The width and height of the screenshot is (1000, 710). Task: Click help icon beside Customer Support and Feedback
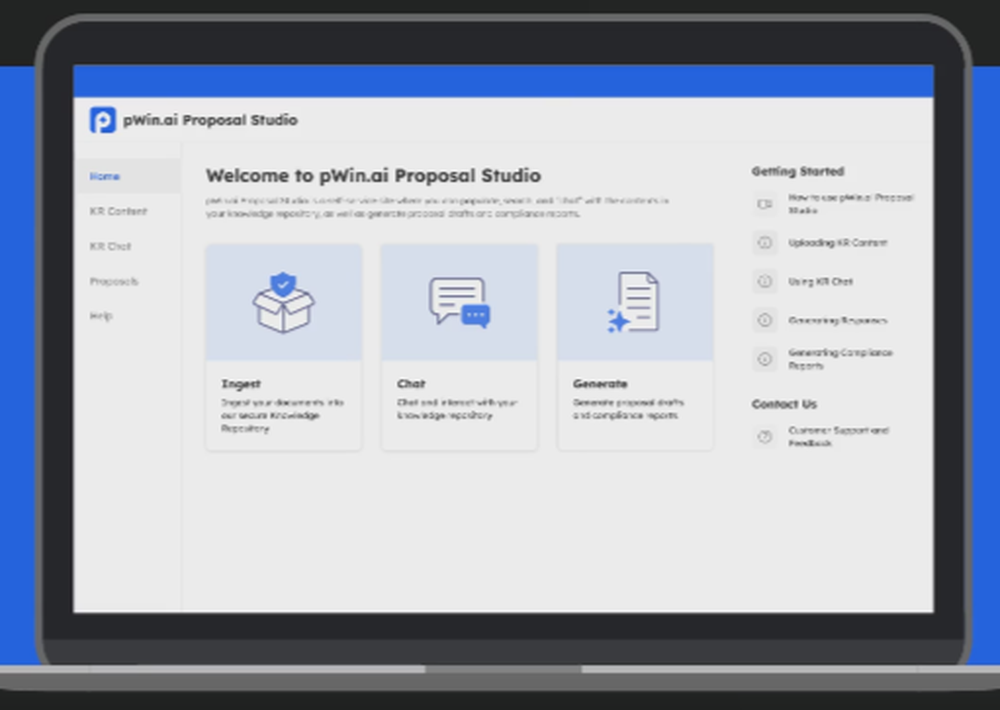click(x=765, y=436)
